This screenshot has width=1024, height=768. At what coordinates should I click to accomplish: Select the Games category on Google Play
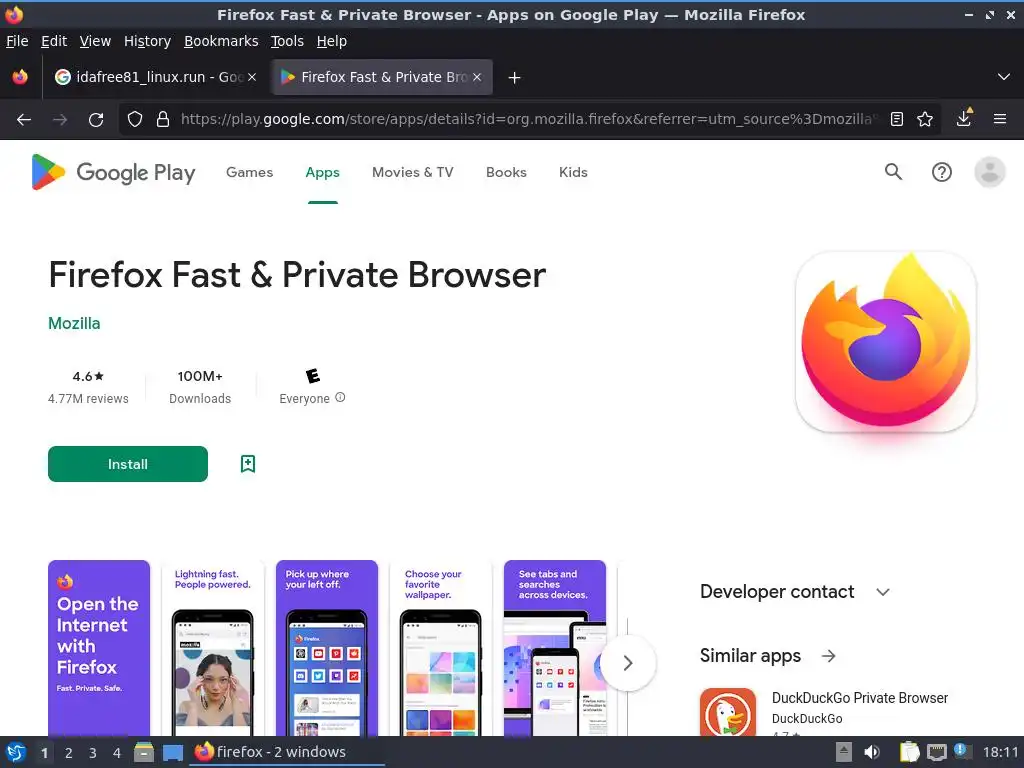click(249, 172)
